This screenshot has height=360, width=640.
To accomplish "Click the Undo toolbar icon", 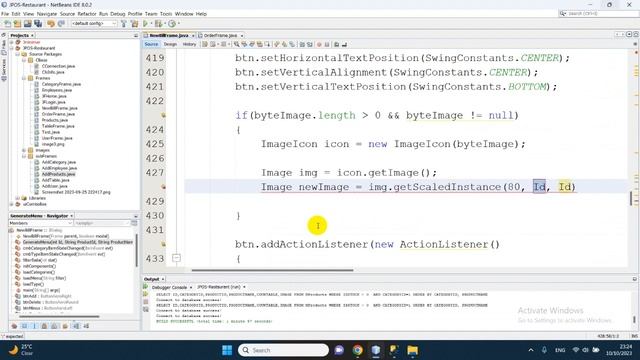I will 51,24.
